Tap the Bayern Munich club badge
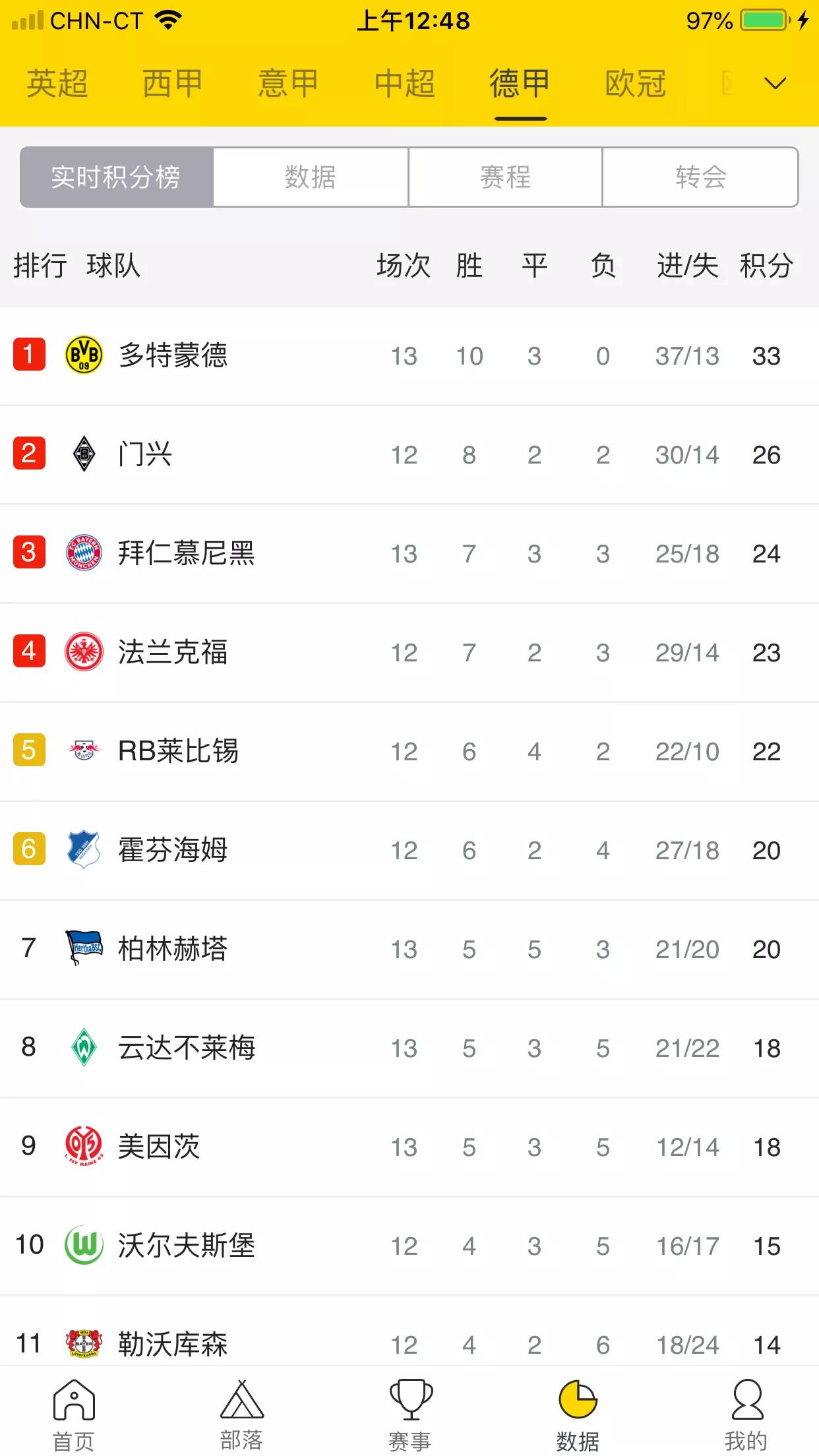The image size is (819, 1456). tap(84, 553)
